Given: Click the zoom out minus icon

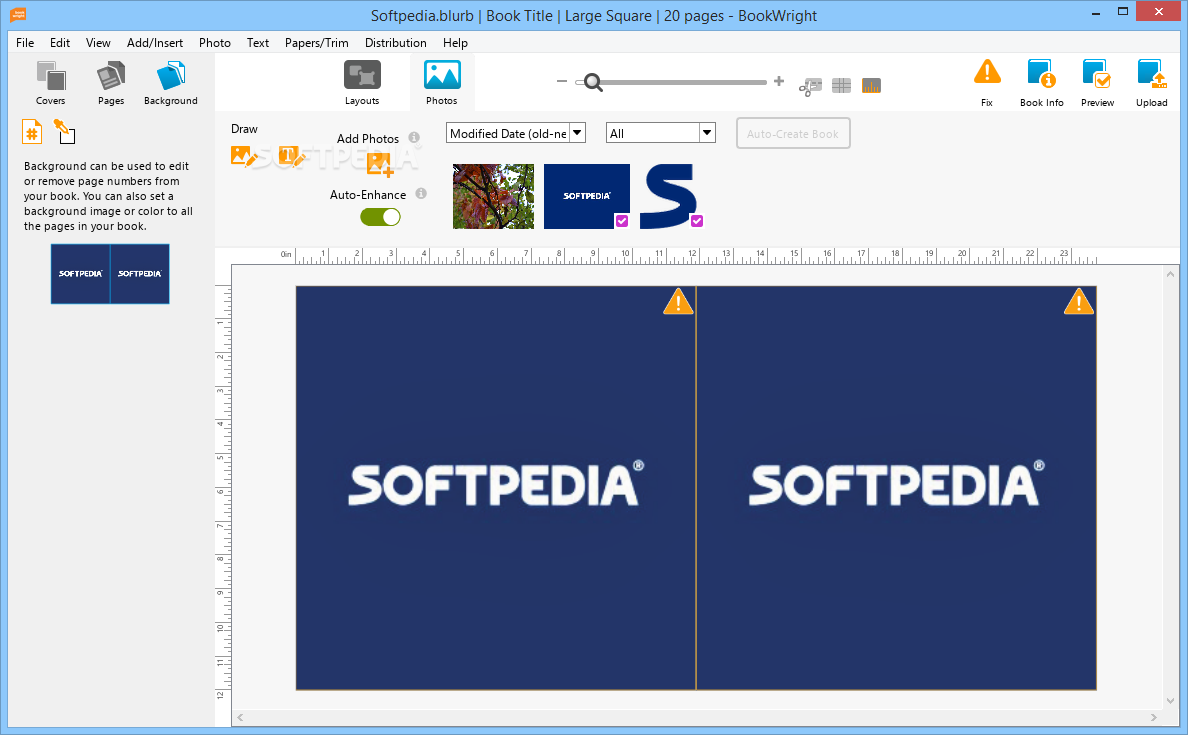Looking at the screenshot, I should (561, 81).
